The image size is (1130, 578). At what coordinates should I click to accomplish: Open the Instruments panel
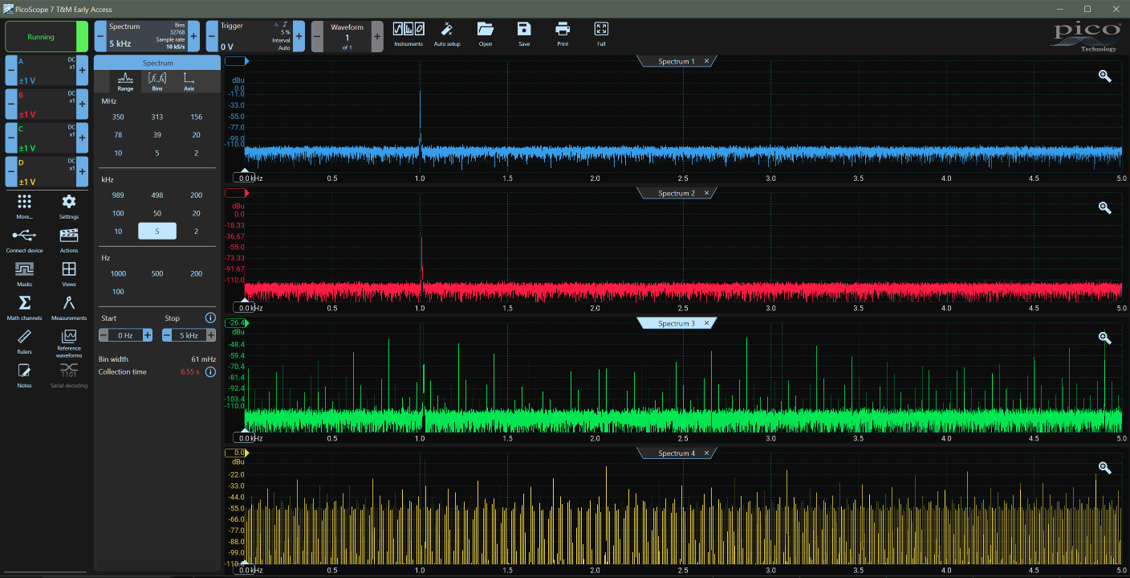tap(408, 34)
